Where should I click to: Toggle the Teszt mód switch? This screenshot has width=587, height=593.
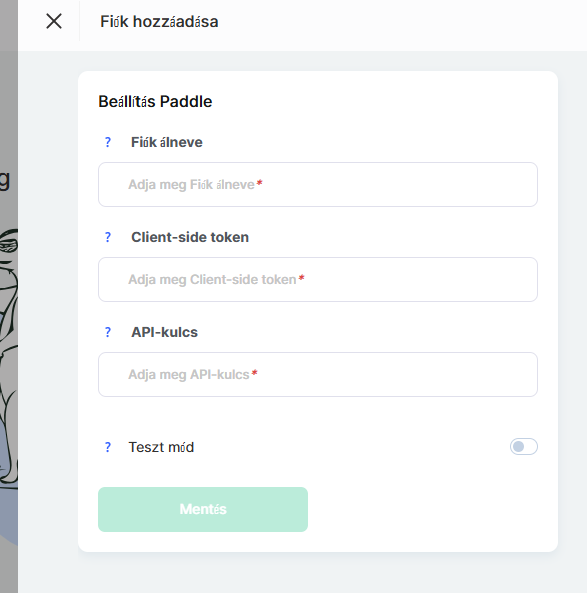523,447
